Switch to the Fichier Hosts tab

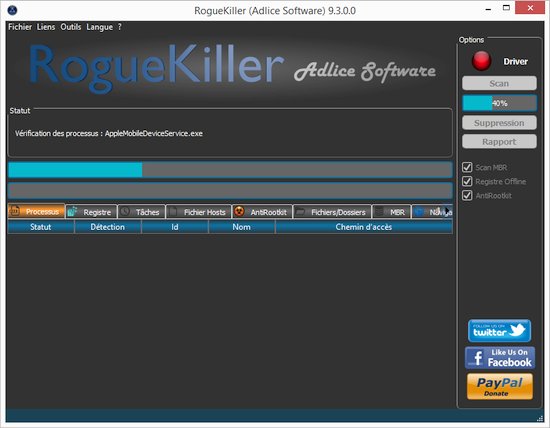199,212
